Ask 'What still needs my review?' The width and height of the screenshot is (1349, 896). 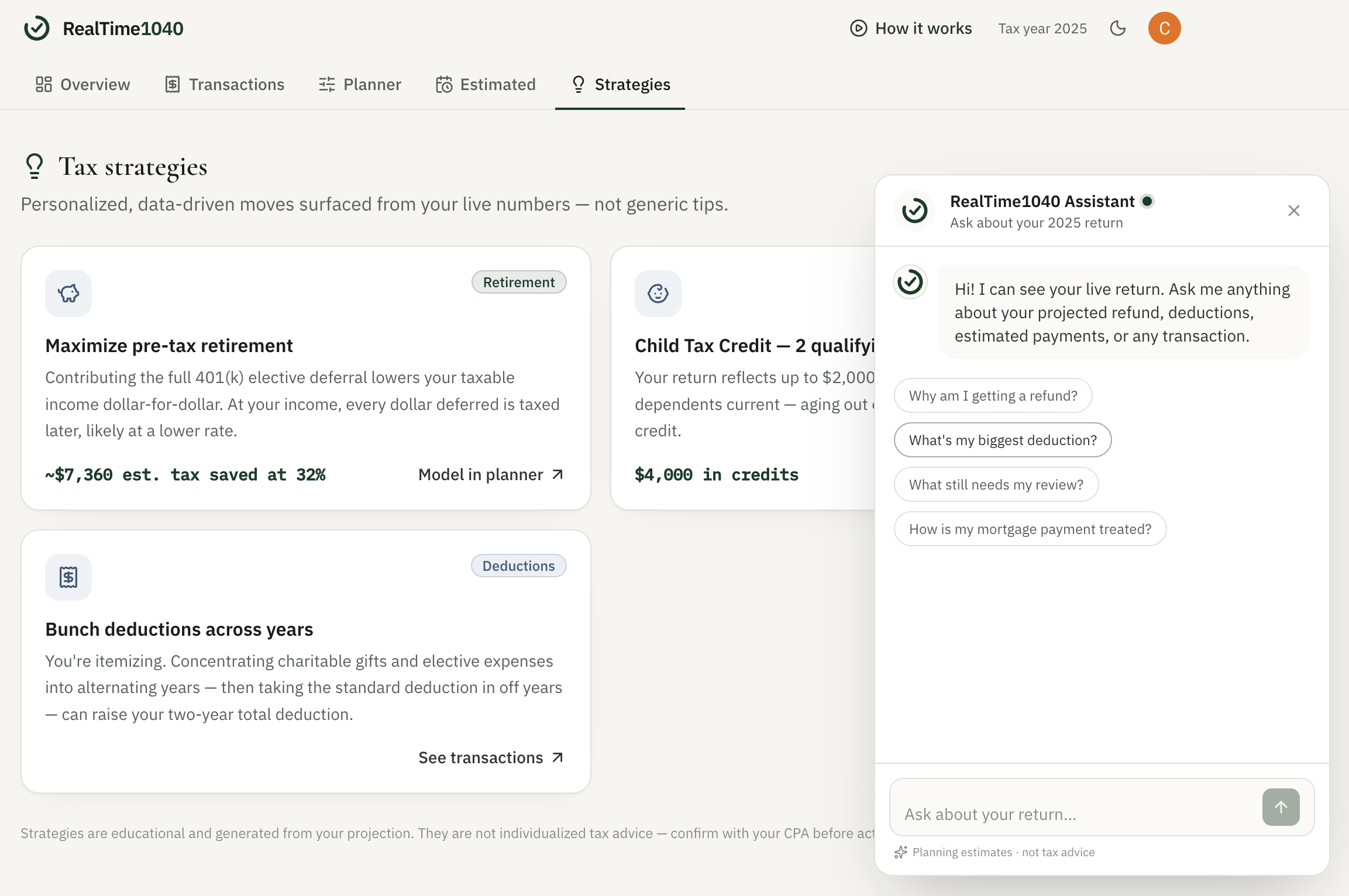[x=996, y=484]
